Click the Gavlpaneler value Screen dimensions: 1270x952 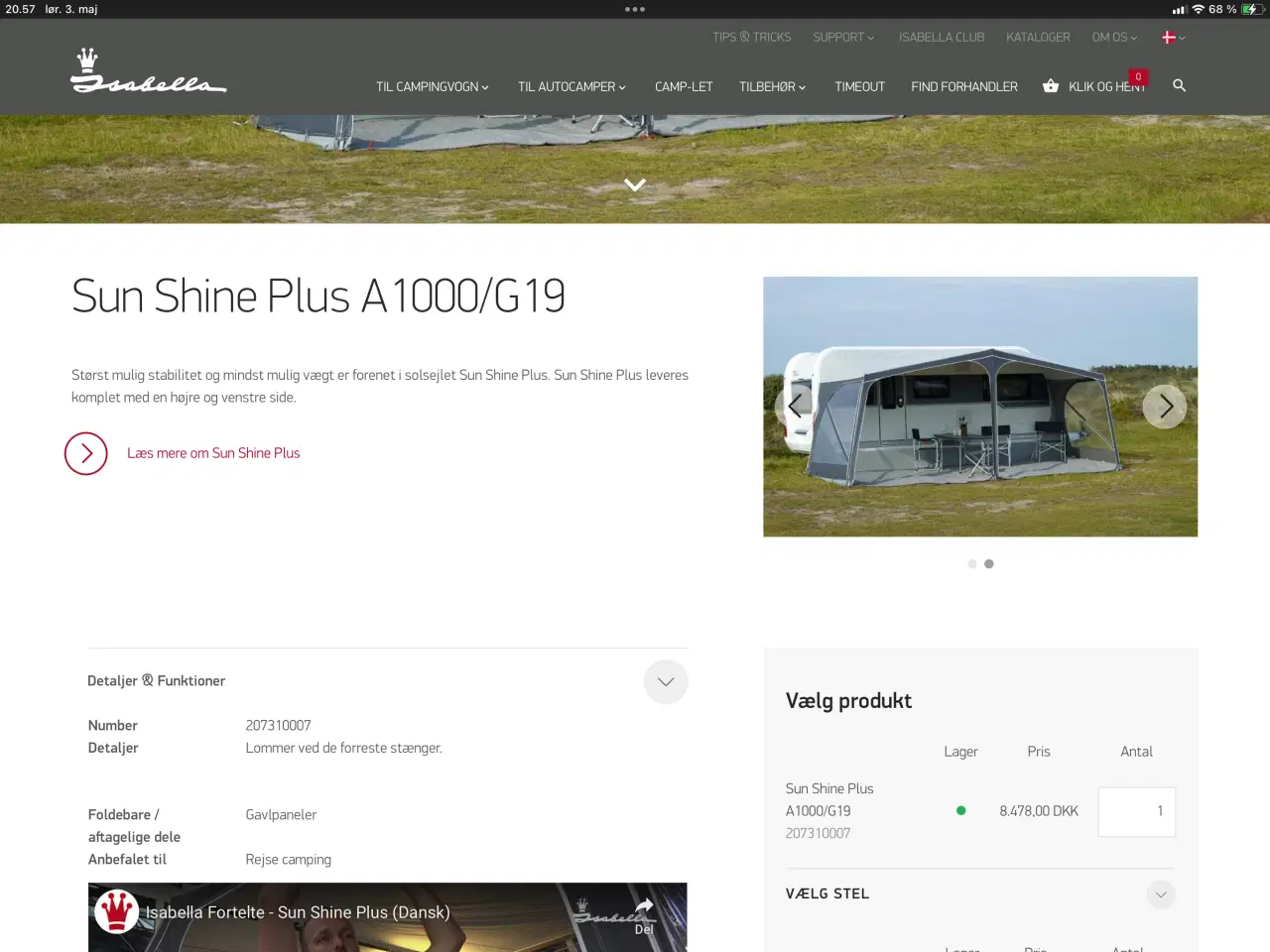click(281, 815)
